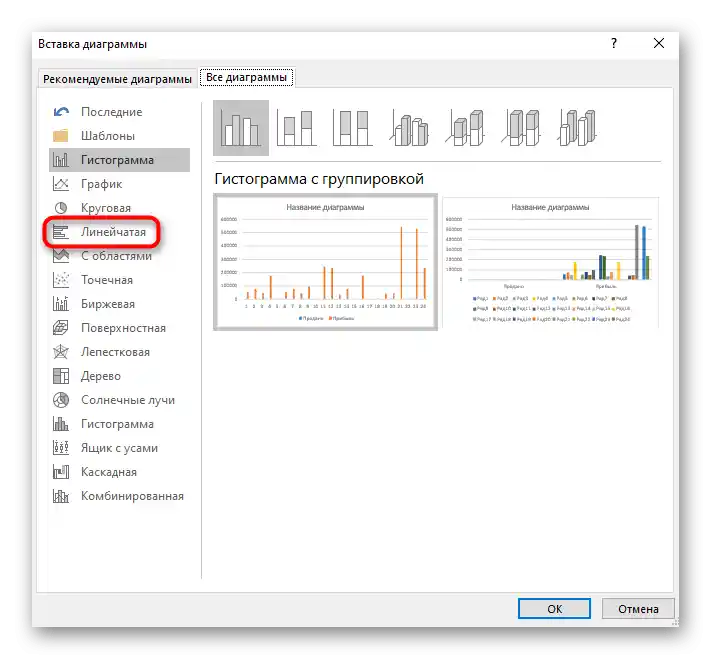This screenshot has height=659, width=711.
Task: Confirm with the OK button
Action: pyautogui.click(x=554, y=609)
